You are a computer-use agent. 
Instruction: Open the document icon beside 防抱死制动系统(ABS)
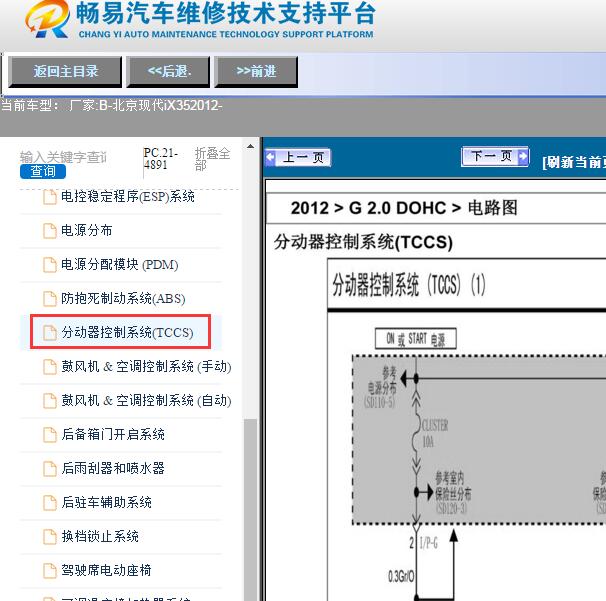click(x=49, y=299)
